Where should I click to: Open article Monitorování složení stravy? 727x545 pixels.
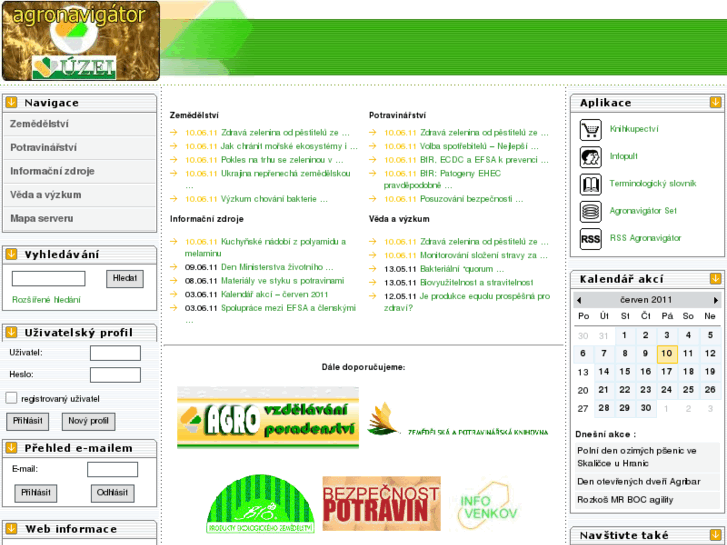coord(484,256)
